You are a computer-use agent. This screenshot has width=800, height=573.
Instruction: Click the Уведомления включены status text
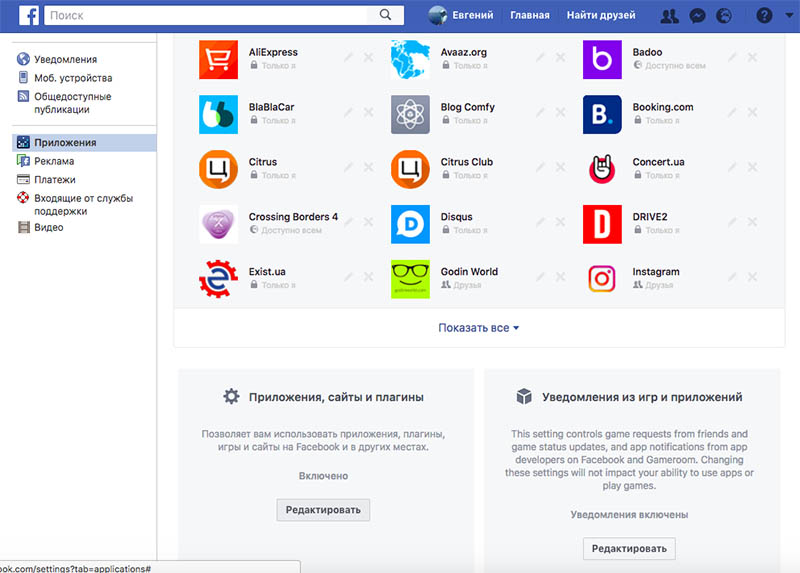629,514
